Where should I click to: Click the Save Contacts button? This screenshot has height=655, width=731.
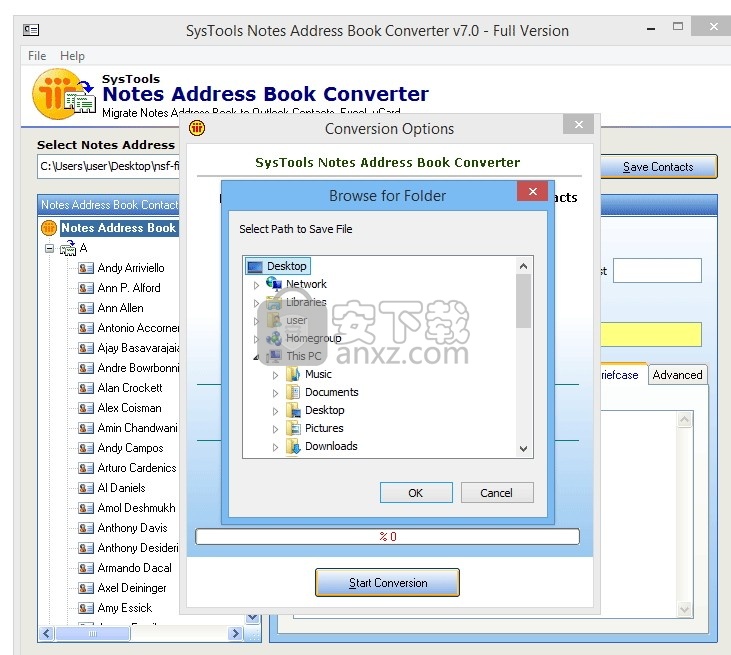pyautogui.click(x=658, y=167)
